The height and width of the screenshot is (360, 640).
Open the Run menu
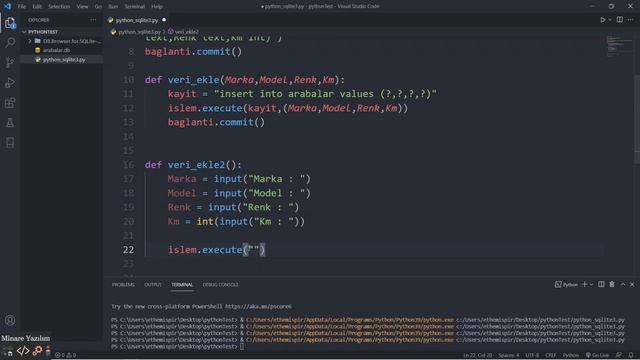point(113,7)
